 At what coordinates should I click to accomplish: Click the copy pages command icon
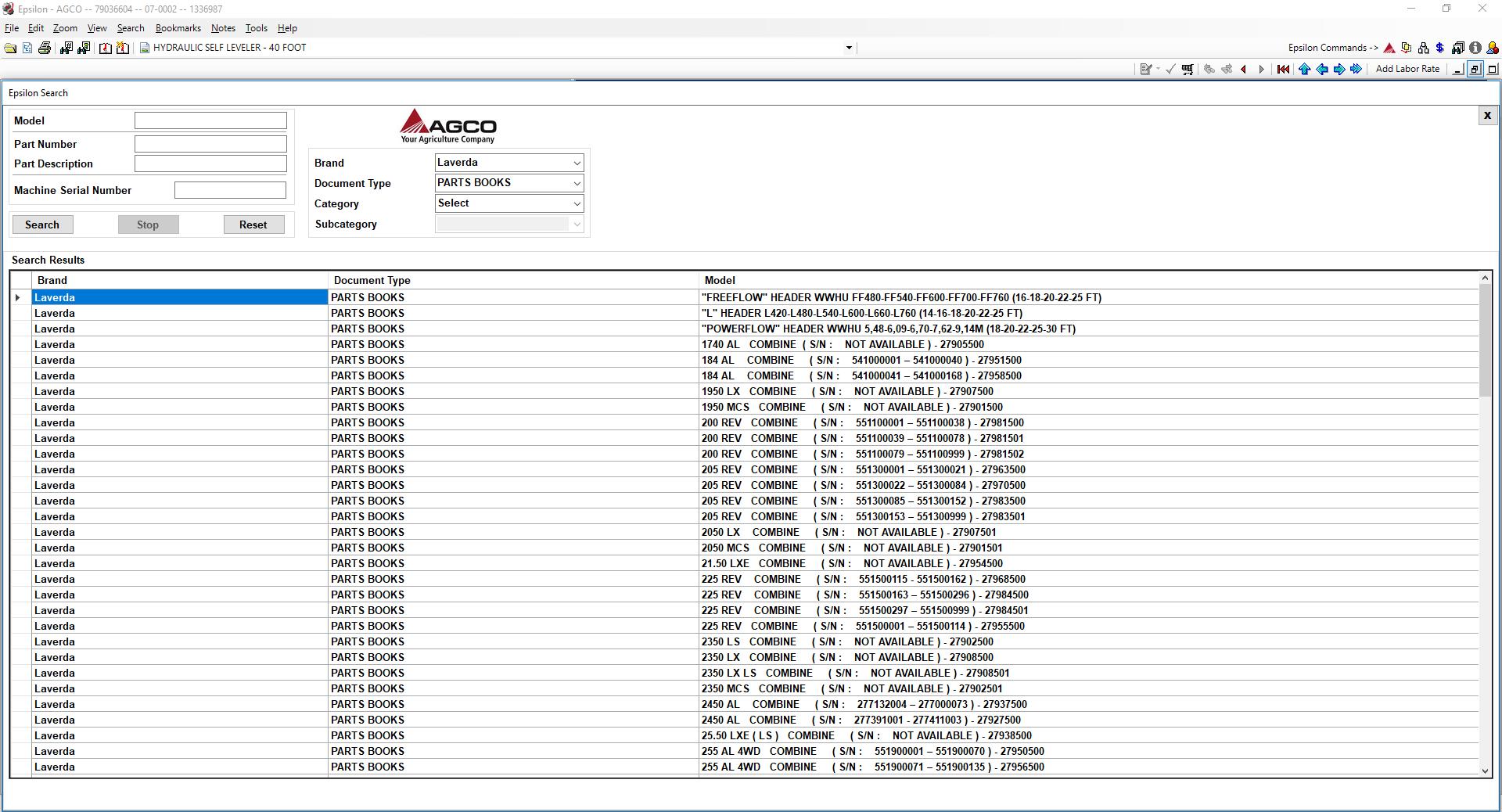point(1407,48)
